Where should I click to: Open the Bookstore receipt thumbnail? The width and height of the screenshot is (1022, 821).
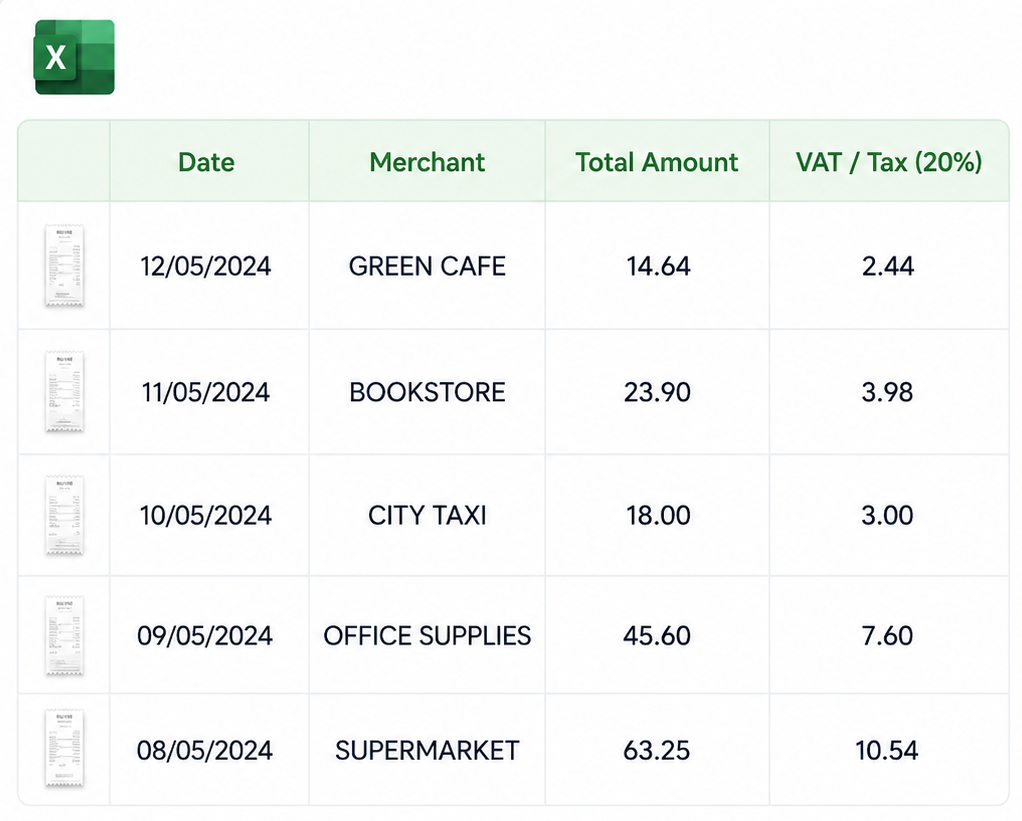coord(65,392)
